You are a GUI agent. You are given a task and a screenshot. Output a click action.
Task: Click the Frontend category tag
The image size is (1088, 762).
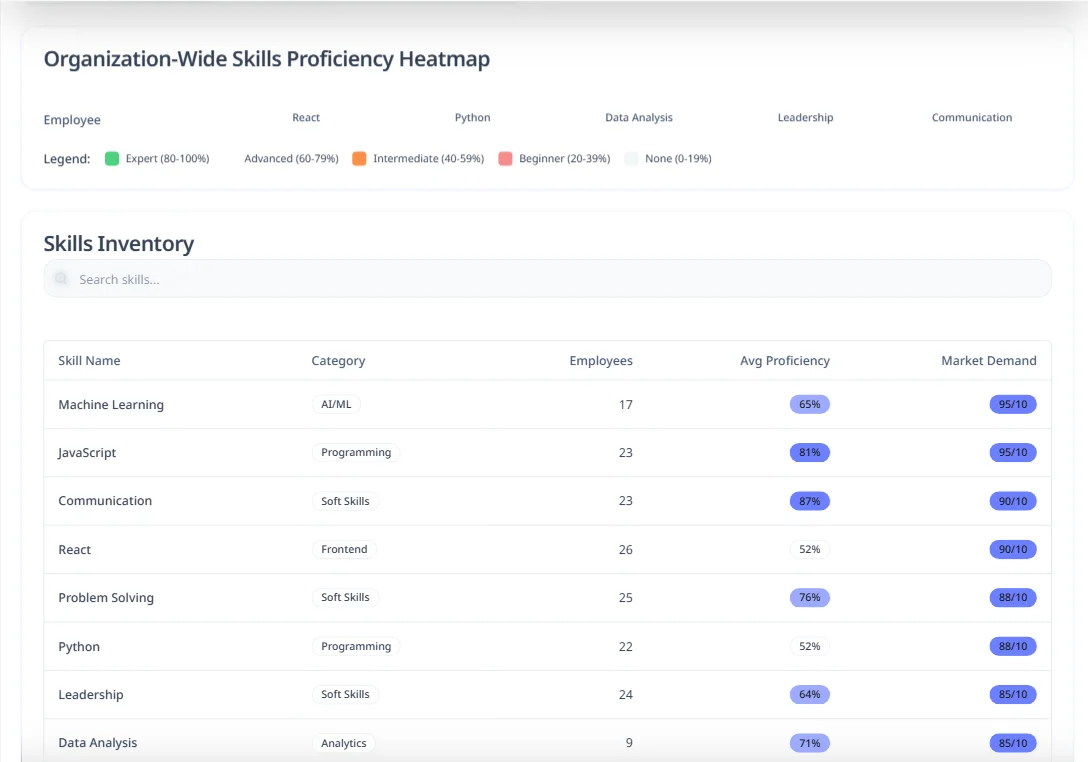tap(344, 549)
